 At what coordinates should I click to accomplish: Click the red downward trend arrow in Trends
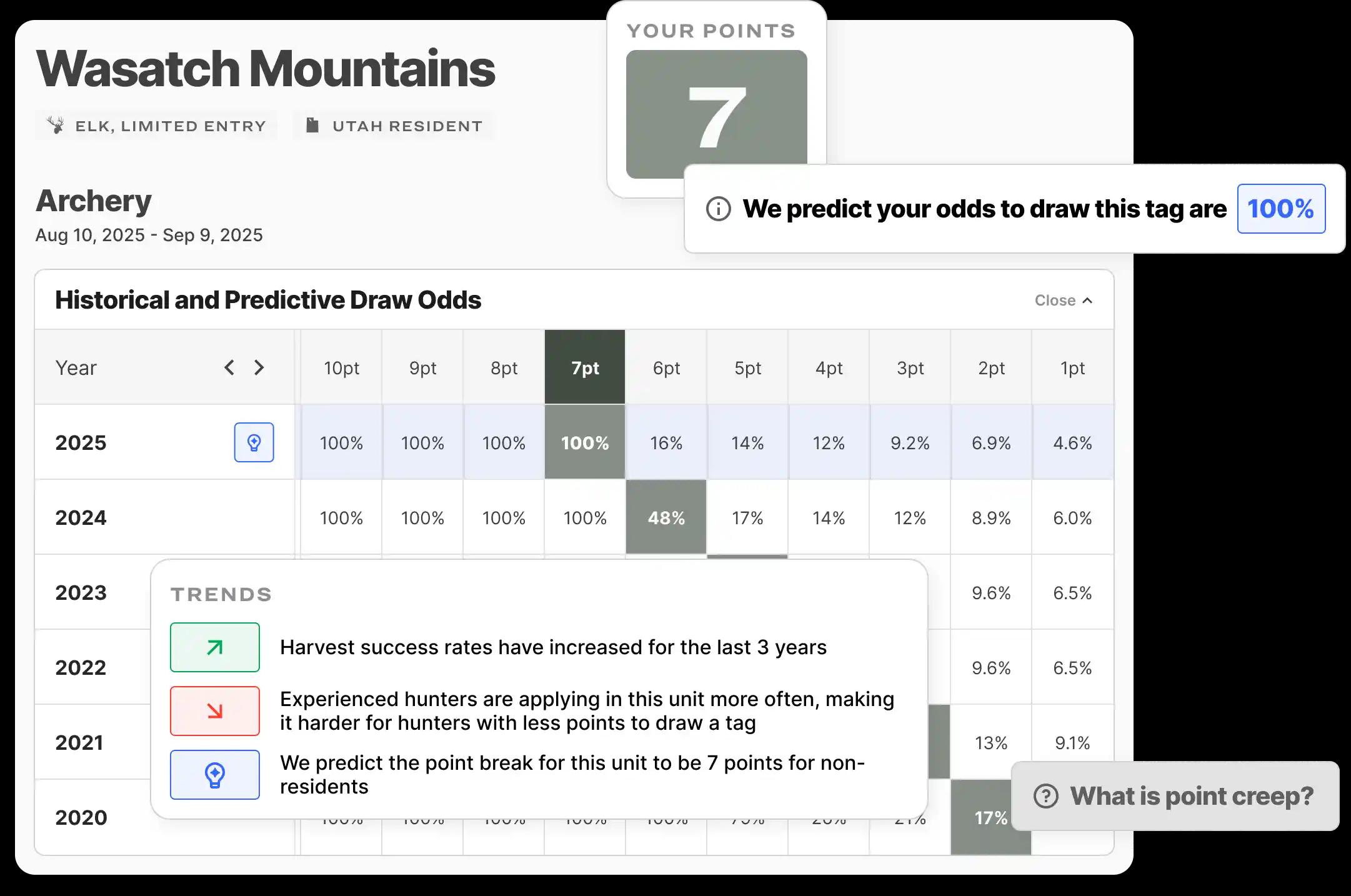(214, 710)
